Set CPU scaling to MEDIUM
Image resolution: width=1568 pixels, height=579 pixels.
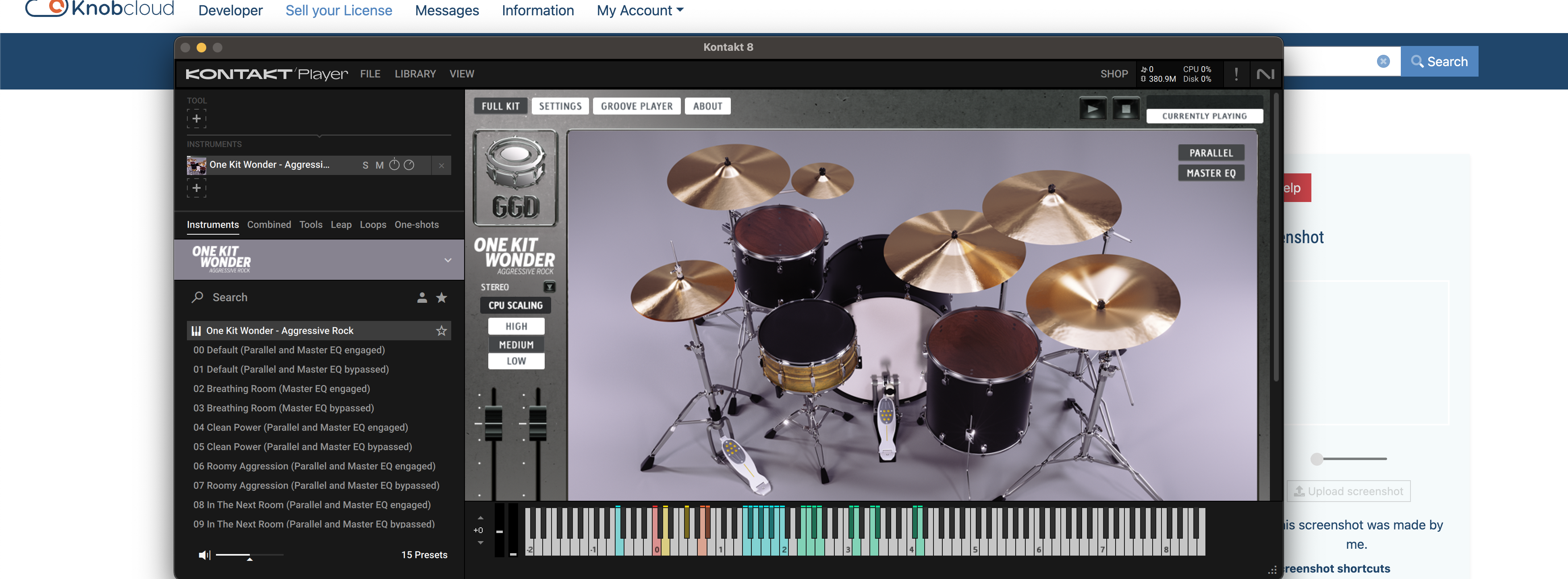click(516, 345)
